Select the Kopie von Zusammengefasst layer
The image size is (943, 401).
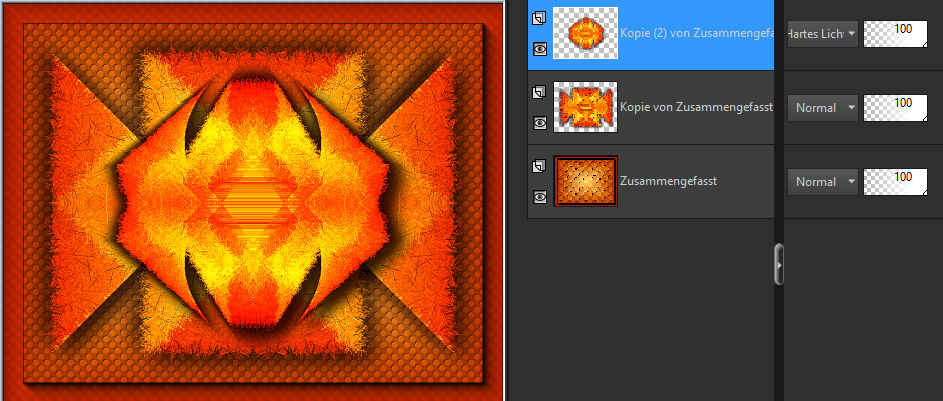[695, 107]
